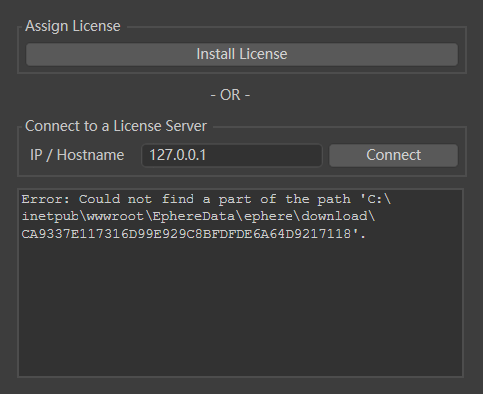Click the Connect button

click(x=393, y=155)
